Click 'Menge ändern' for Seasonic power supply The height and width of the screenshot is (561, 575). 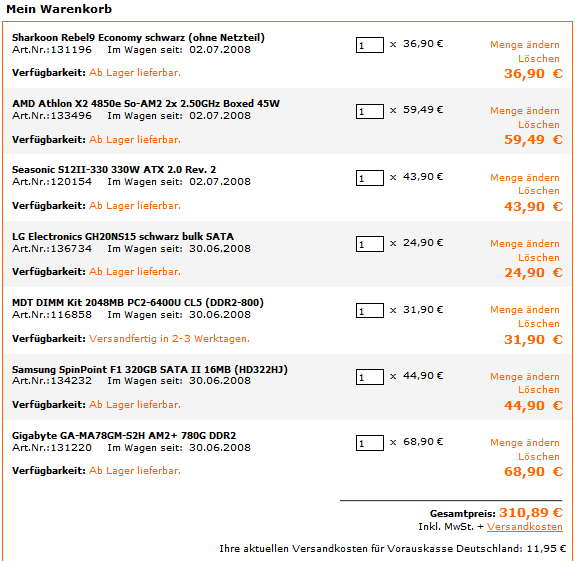(525, 178)
